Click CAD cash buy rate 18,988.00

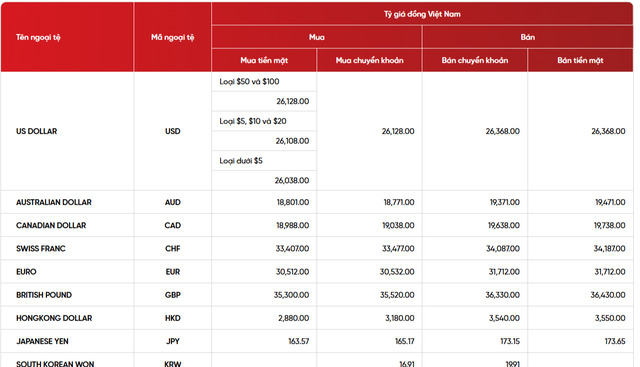tap(293, 225)
